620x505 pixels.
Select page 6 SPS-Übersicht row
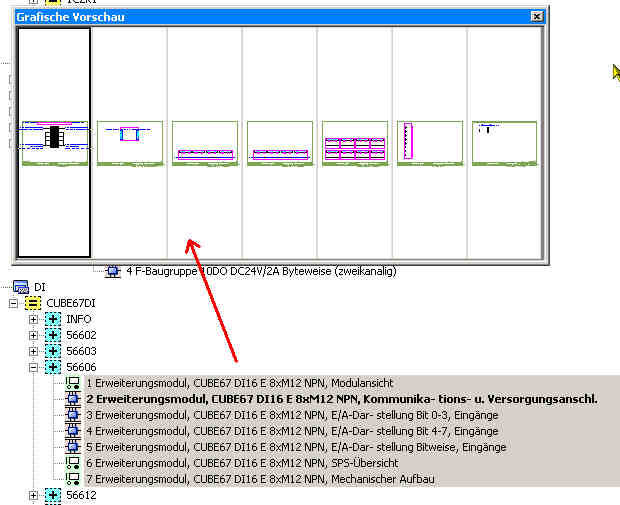[x=242, y=463]
